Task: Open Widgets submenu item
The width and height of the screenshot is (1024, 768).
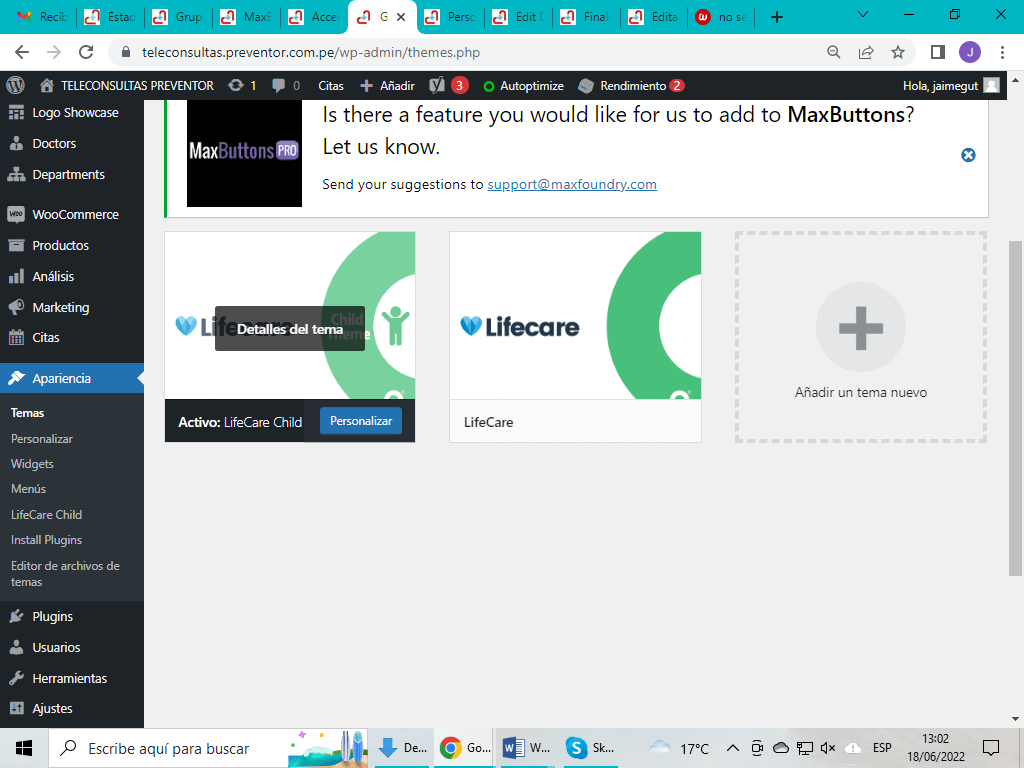Action: coord(32,464)
